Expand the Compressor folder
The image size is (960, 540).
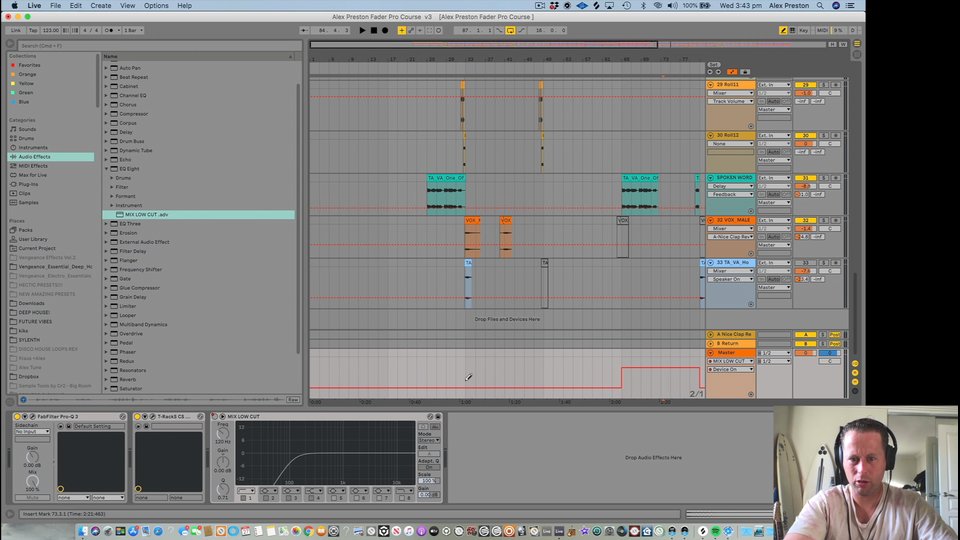pos(106,114)
